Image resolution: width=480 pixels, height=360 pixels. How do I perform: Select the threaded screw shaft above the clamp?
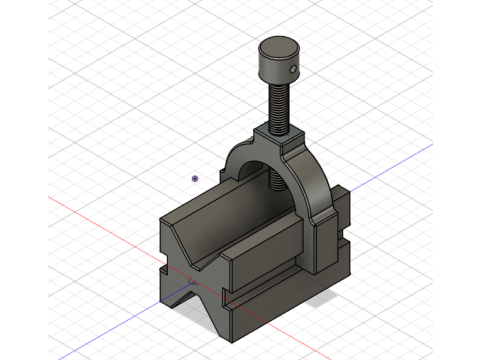(x=278, y=108)
